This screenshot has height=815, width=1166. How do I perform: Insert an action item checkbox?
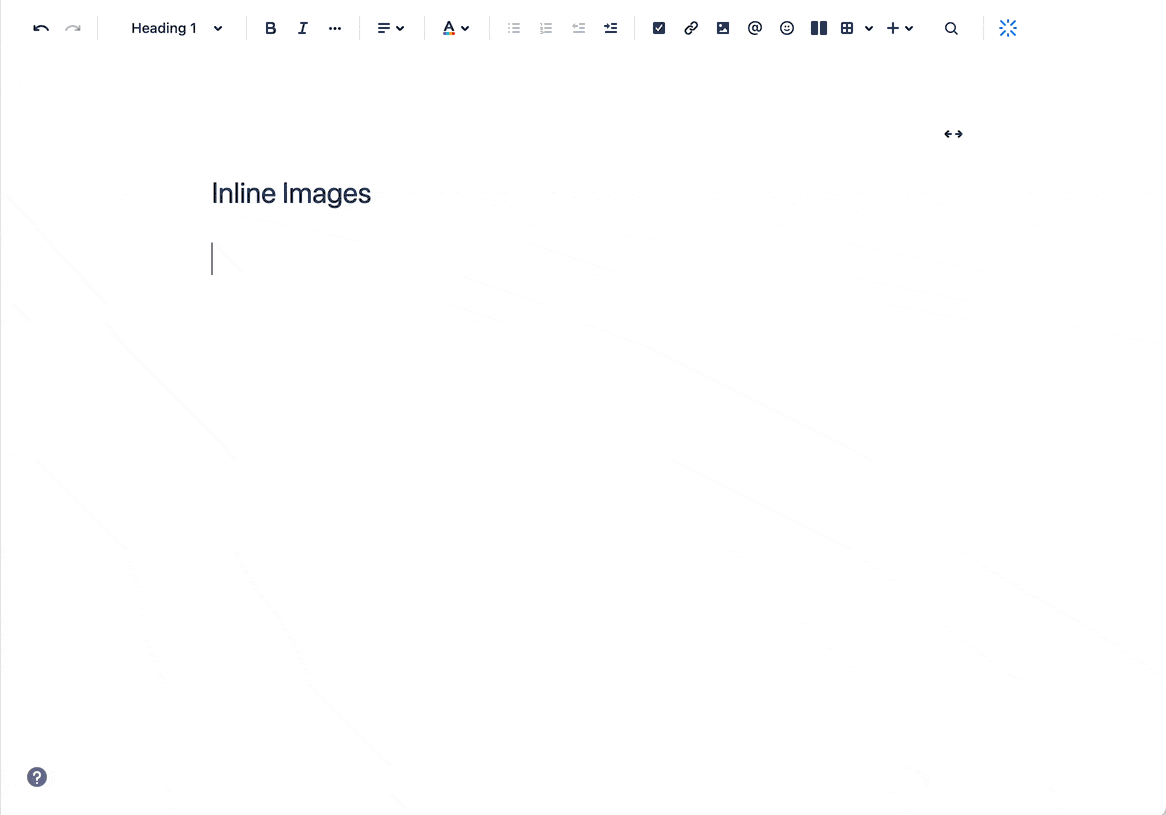(659, 28)
